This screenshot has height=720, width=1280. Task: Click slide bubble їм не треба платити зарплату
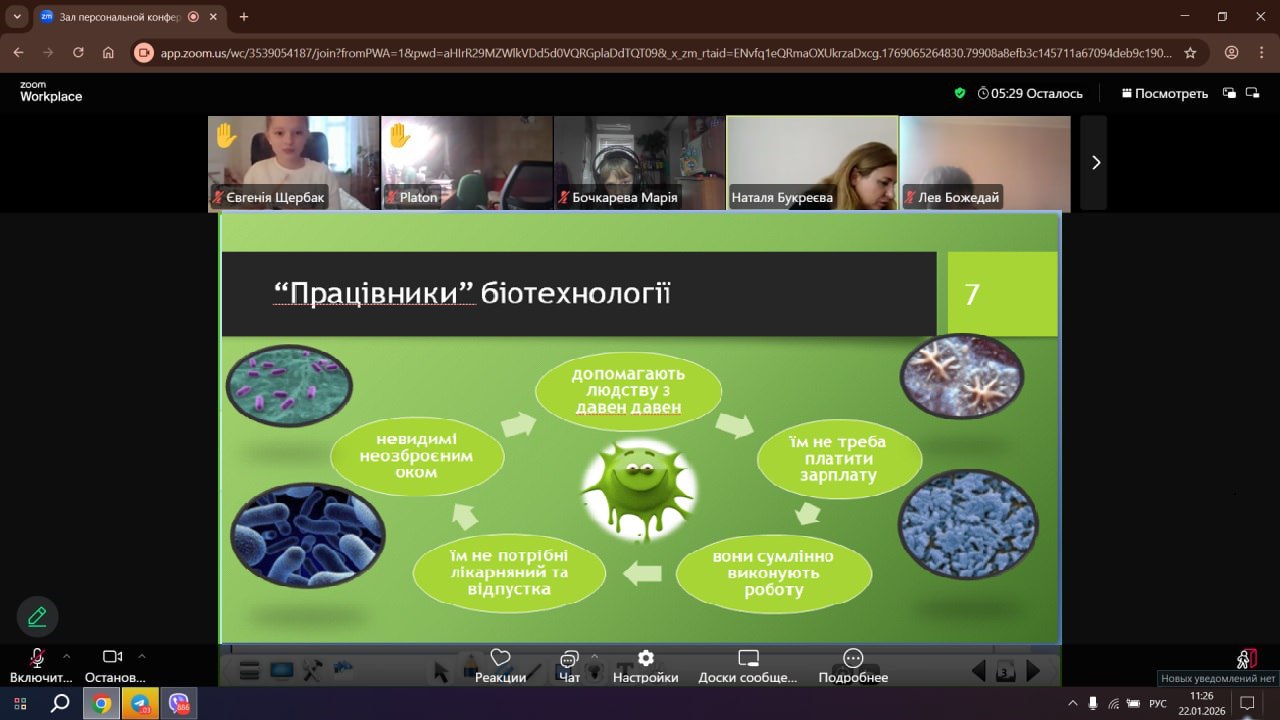[838, 458]
